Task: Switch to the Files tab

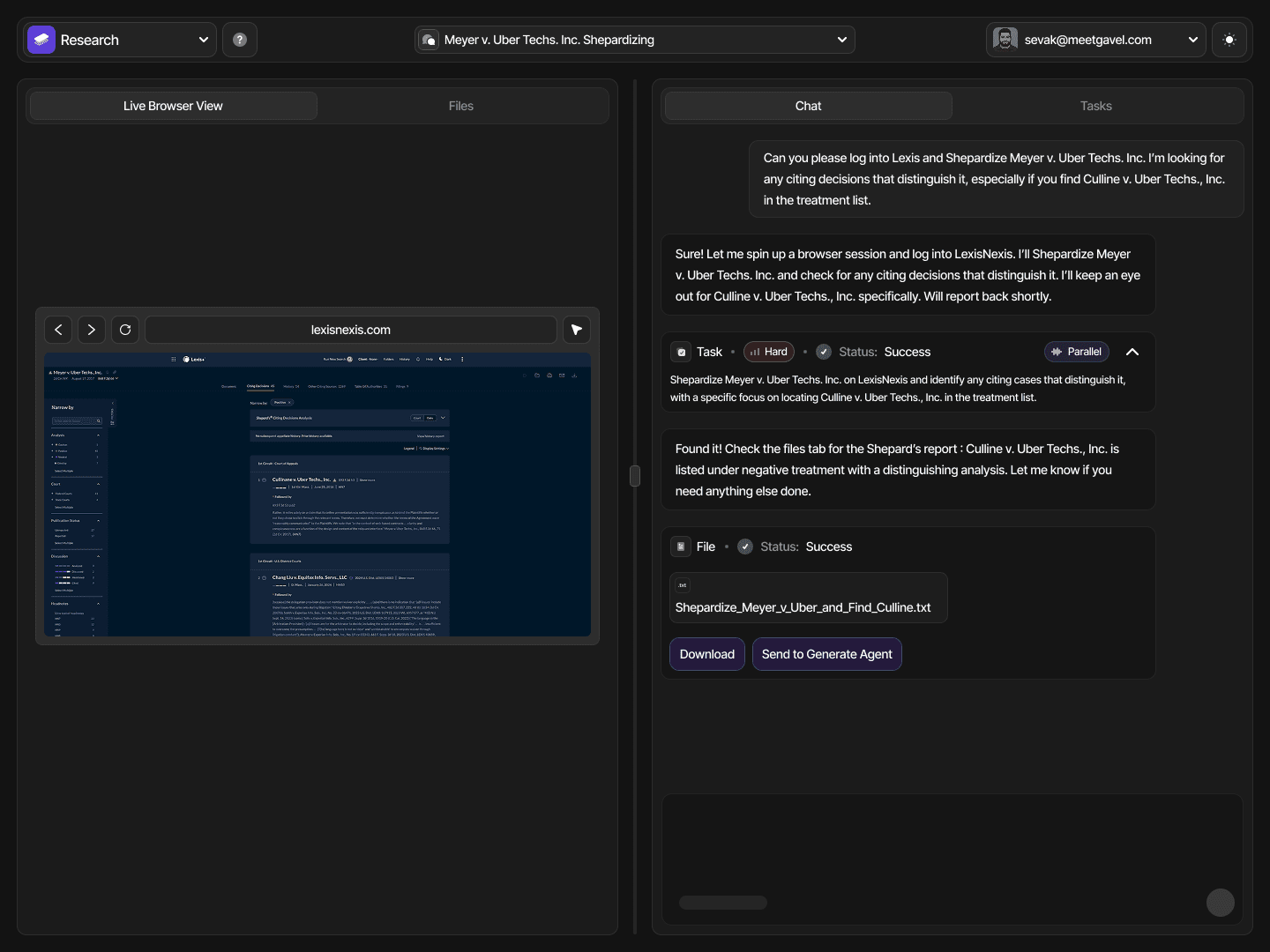Action: [460, 105]
